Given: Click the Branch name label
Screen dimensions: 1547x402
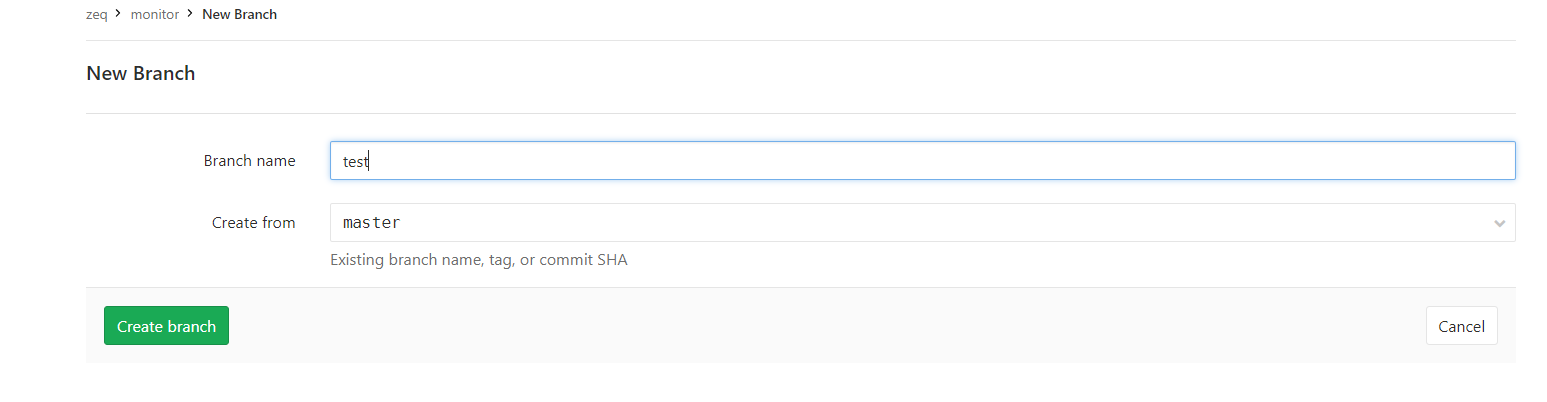Looking at the screenshot, I should point(249,161).
